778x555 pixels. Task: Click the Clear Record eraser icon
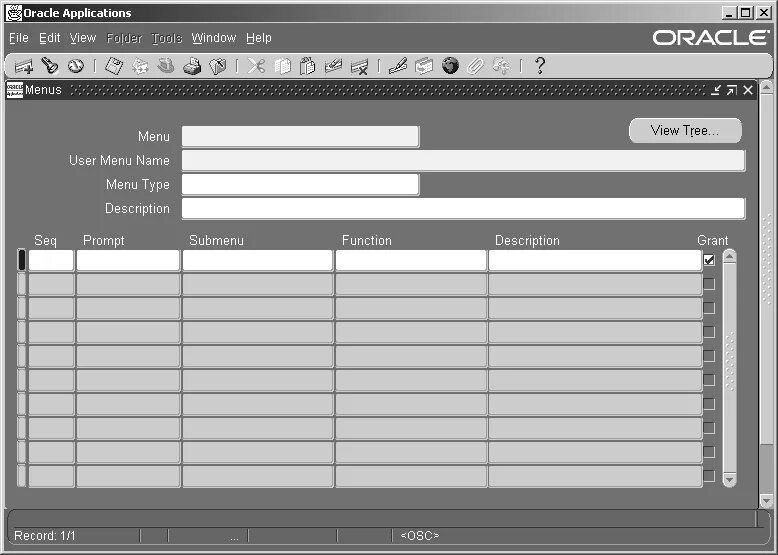tap(333, 65)
